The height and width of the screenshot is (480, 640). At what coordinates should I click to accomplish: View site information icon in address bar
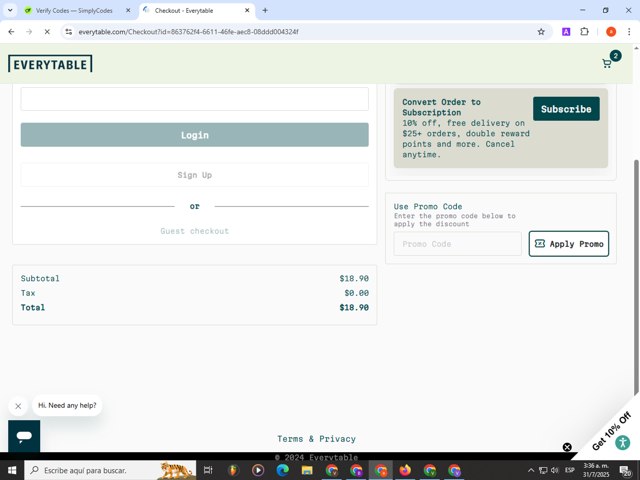click(x=69, y=32)
